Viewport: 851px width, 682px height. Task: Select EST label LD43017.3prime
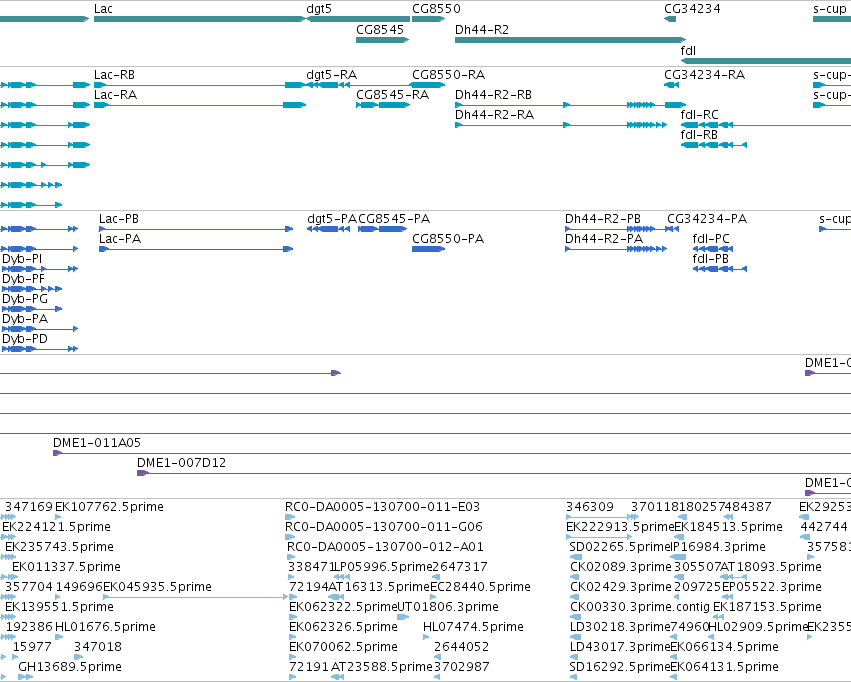[620, 647]
